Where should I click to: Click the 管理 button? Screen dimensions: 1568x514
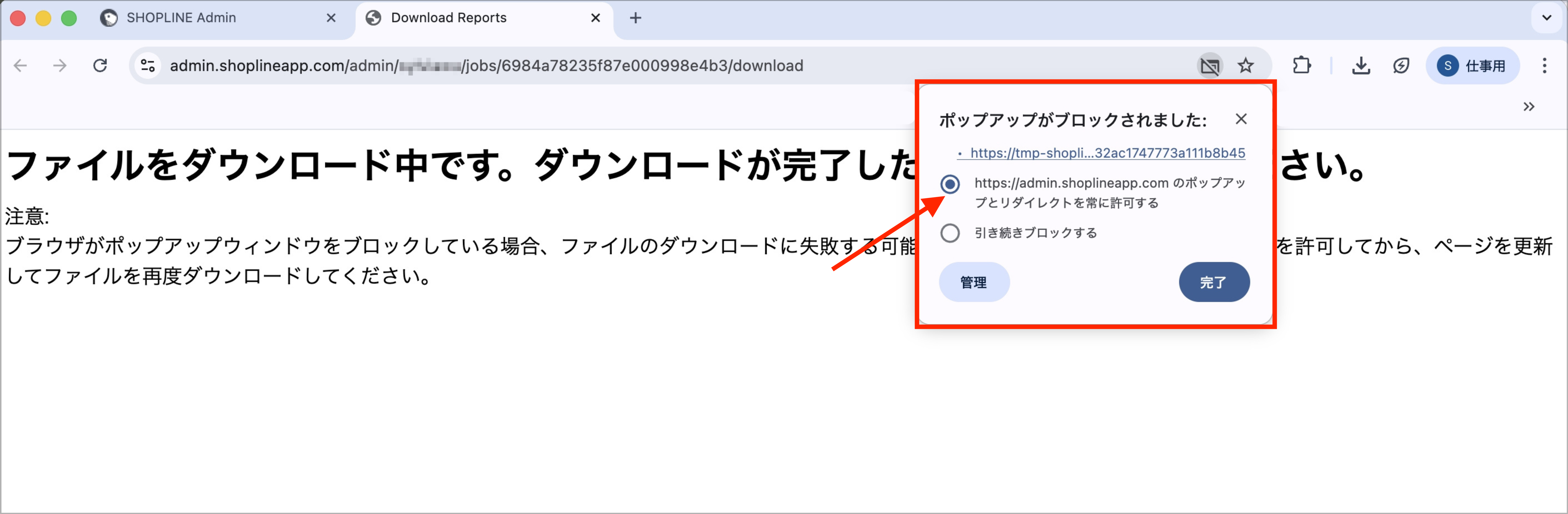(x=974, y=282)
